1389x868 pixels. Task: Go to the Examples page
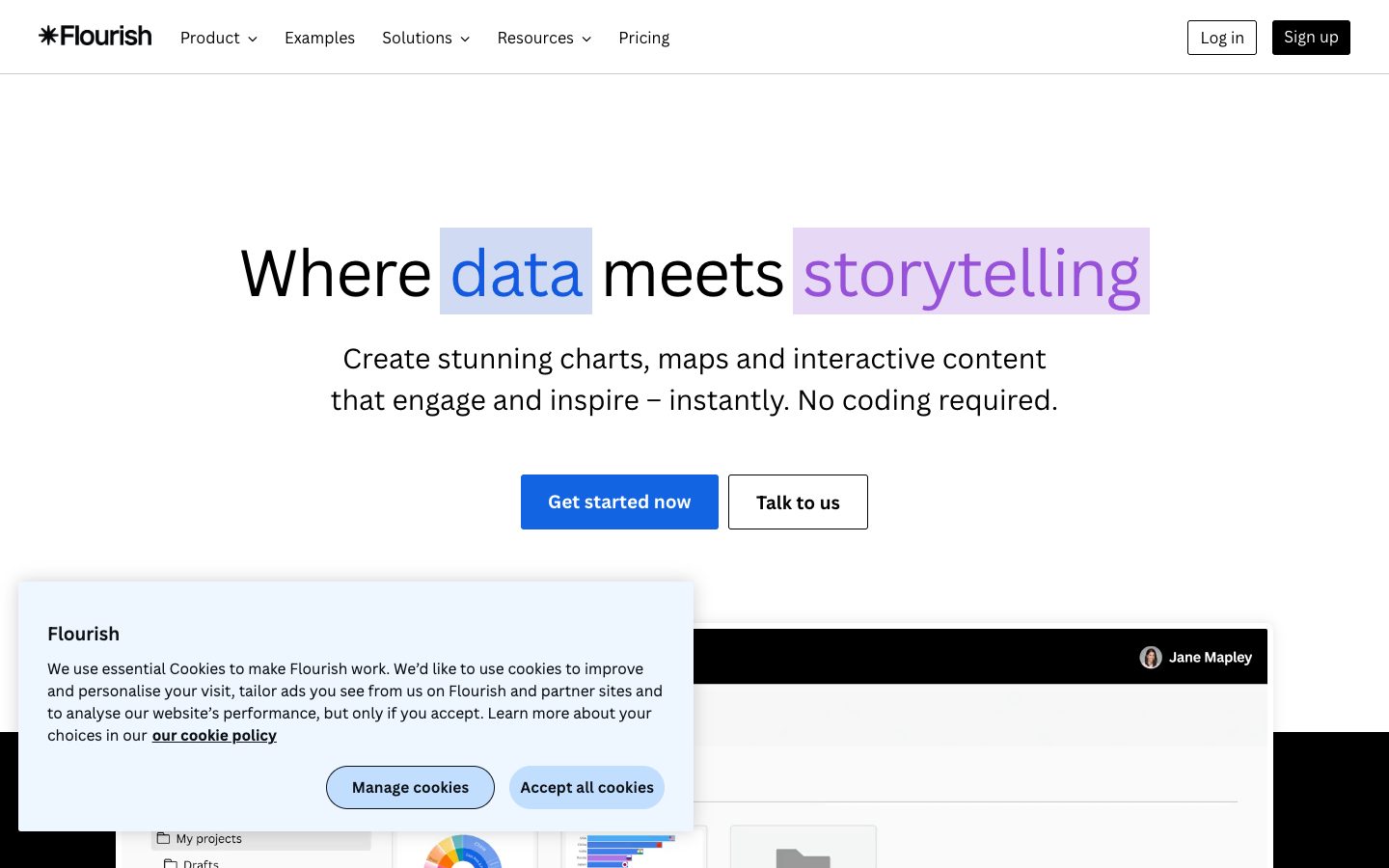tap(319, 38)
